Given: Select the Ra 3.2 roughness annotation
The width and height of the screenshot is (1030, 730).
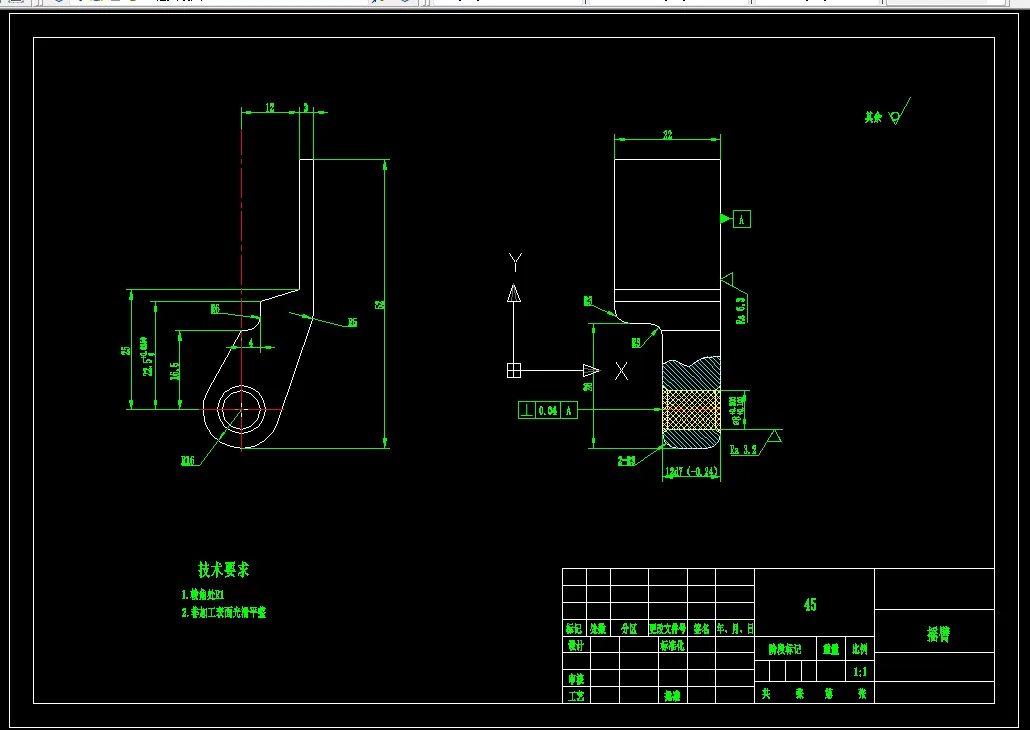Looking at the screenshot, I should point(744,450).
